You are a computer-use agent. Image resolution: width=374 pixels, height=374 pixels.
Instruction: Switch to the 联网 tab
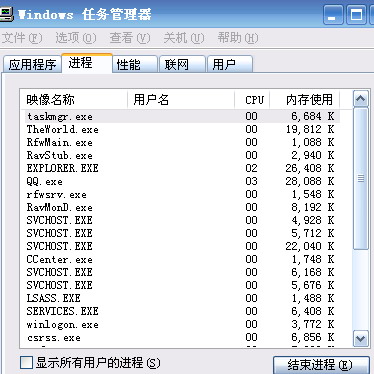pyautogui.click(x=182, y=64)
